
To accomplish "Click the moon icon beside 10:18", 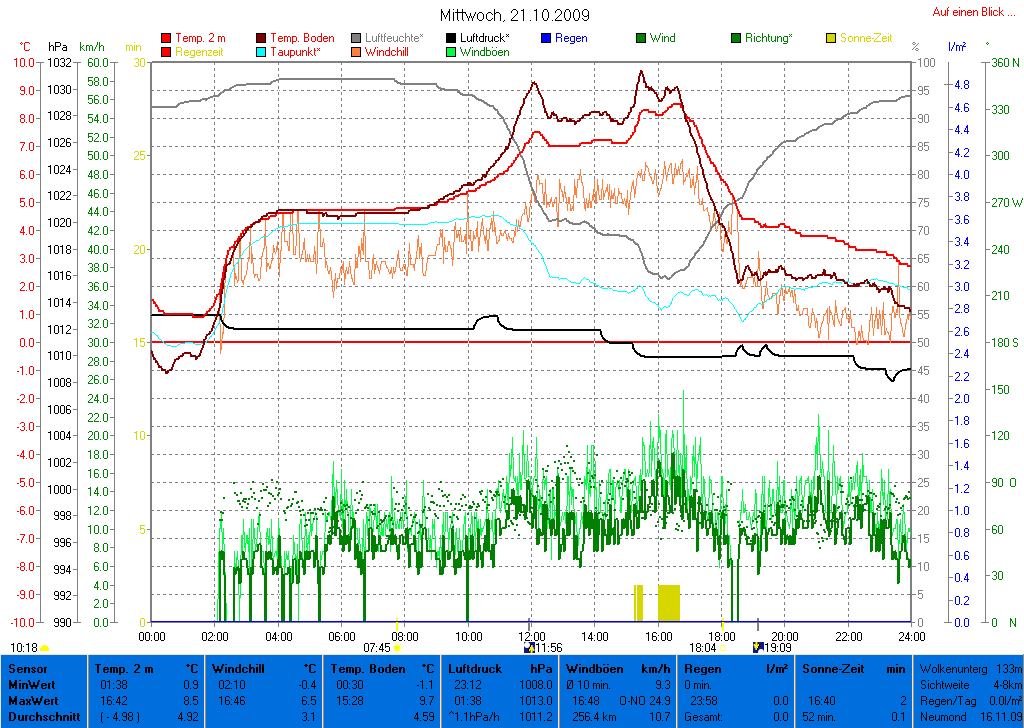I will [x=44, y=648].
